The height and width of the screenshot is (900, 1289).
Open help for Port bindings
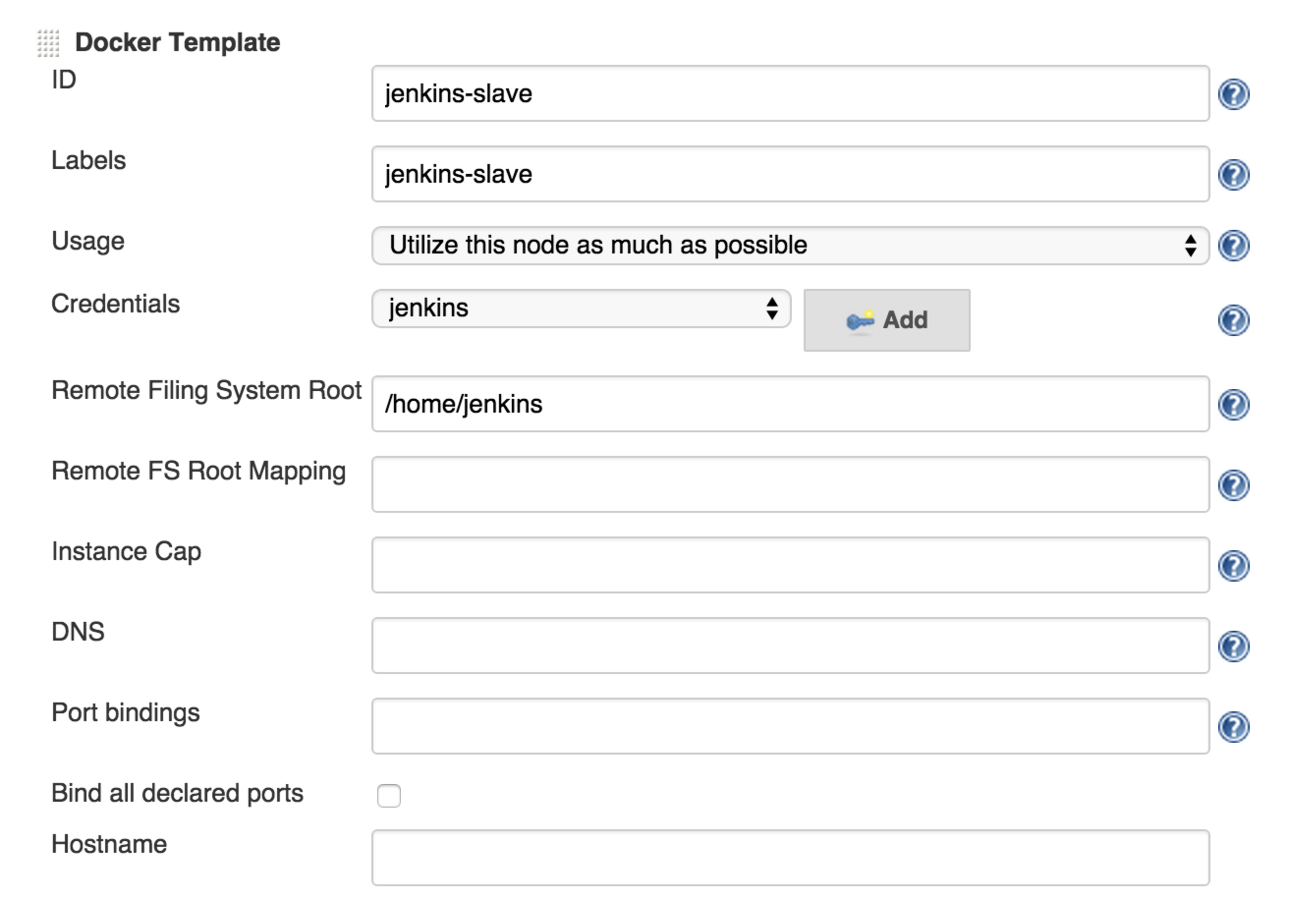pos(1235,727)
